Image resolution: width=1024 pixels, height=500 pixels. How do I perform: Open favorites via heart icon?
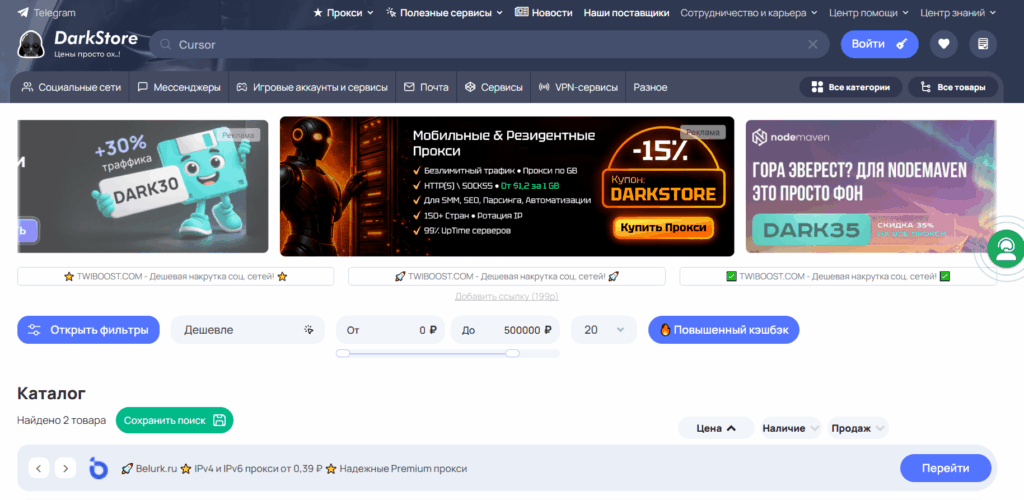pyautogui.click(x=944, y=44)
